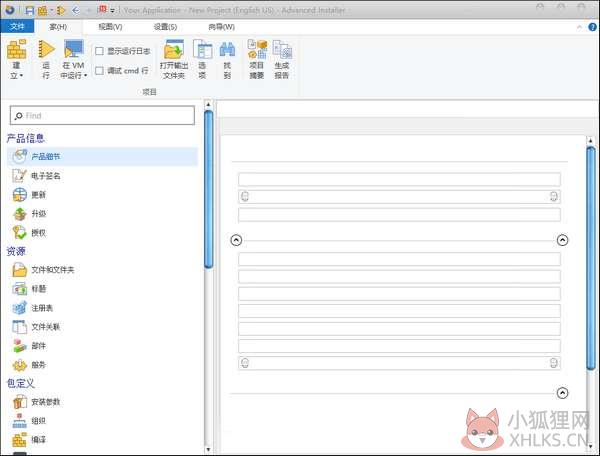600x456 pixels.
Task: Click the Back arrow in quick access toolbar
Action: pos(76,10)
